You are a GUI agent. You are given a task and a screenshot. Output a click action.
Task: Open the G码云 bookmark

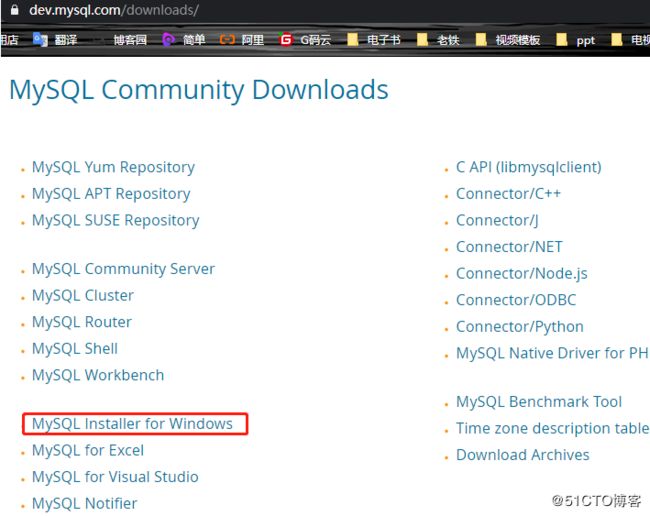pos(306,40)
